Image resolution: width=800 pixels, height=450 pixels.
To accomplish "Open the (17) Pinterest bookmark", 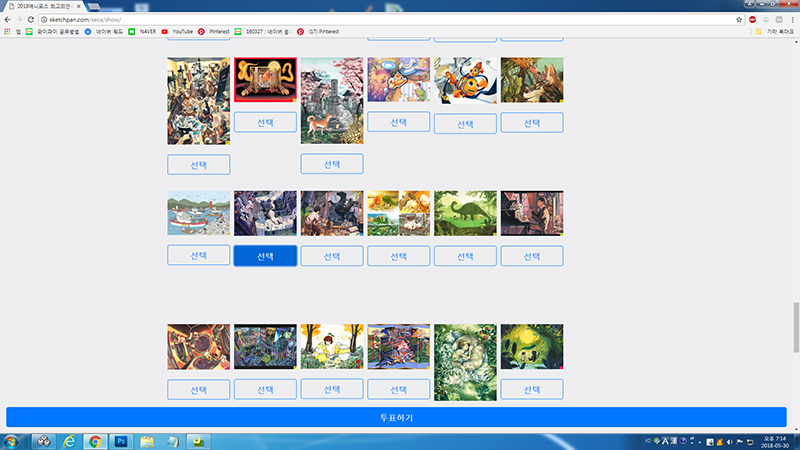I will point(318,32).
